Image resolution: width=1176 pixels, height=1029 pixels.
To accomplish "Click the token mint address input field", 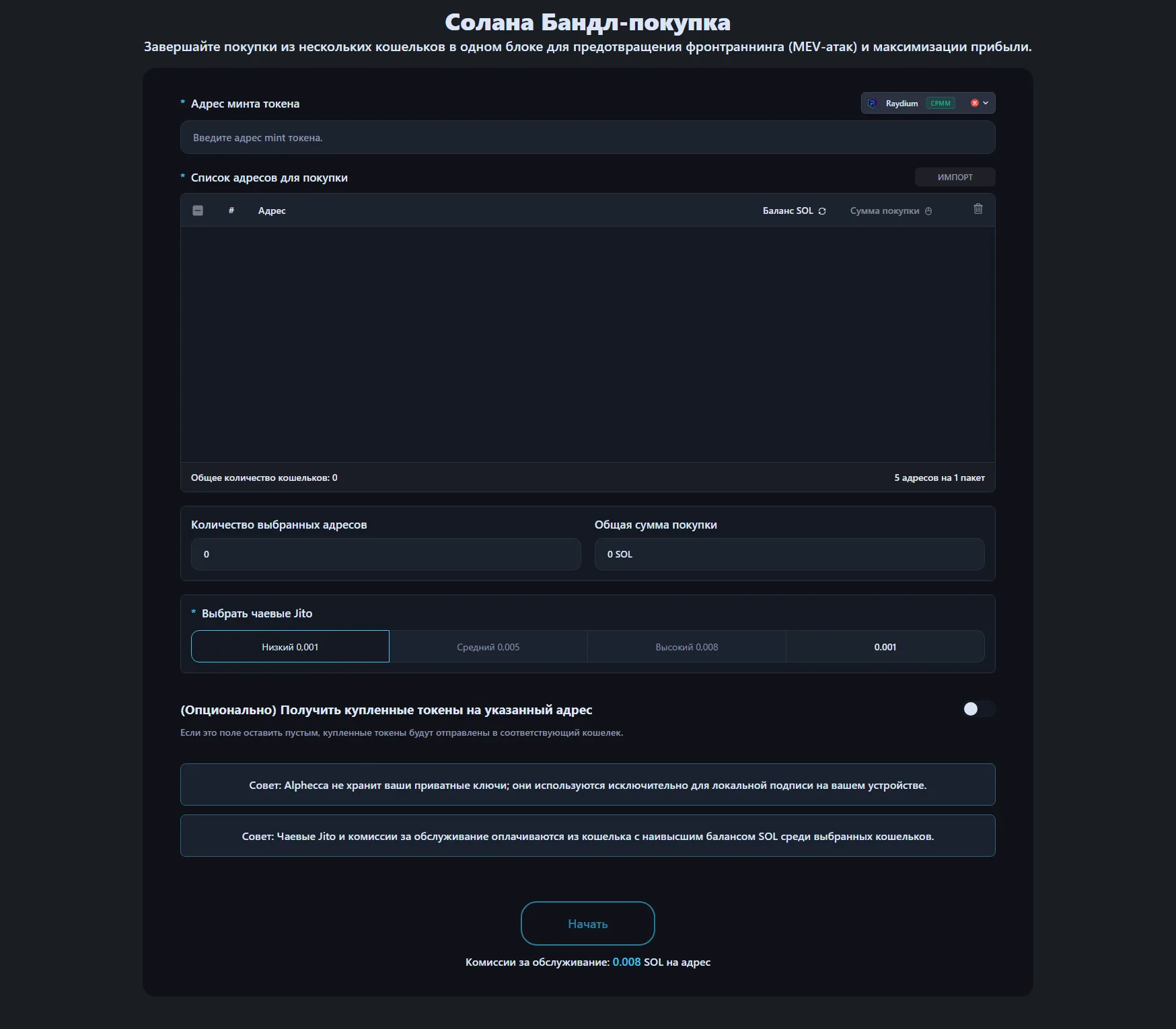I will click(x=587, y=137).
